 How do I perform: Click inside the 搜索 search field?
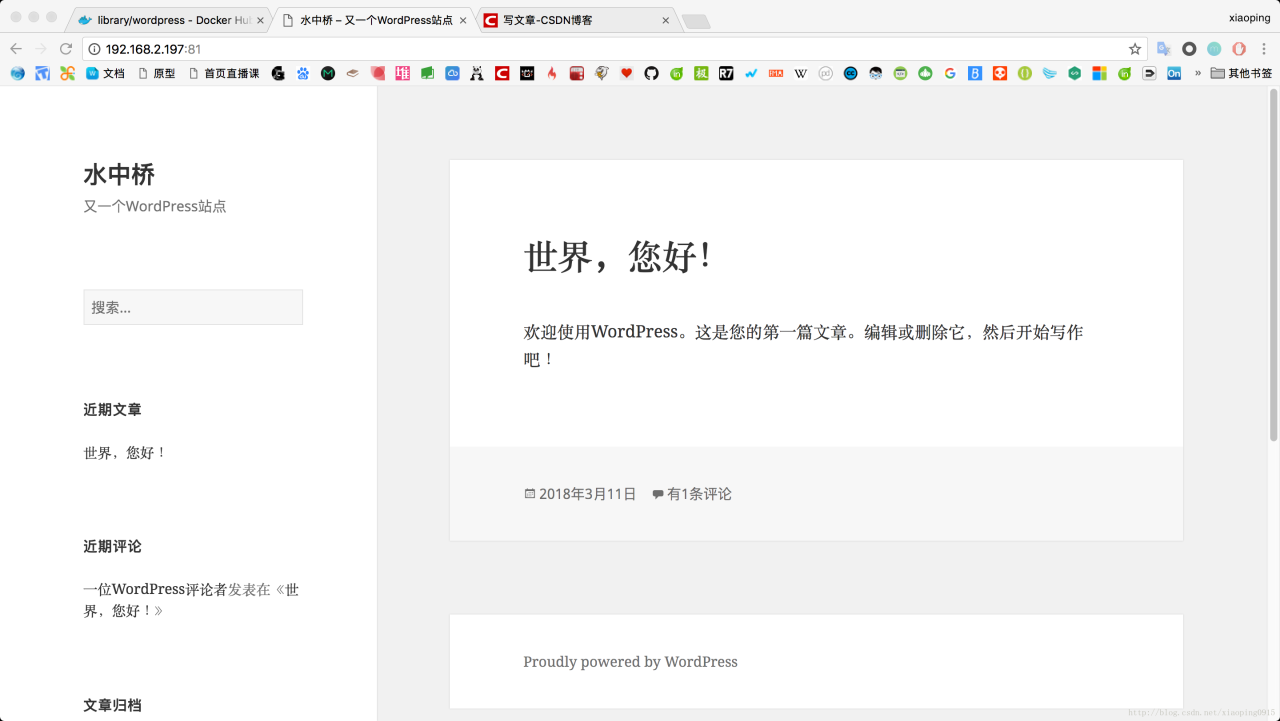[x=193, y=308]
